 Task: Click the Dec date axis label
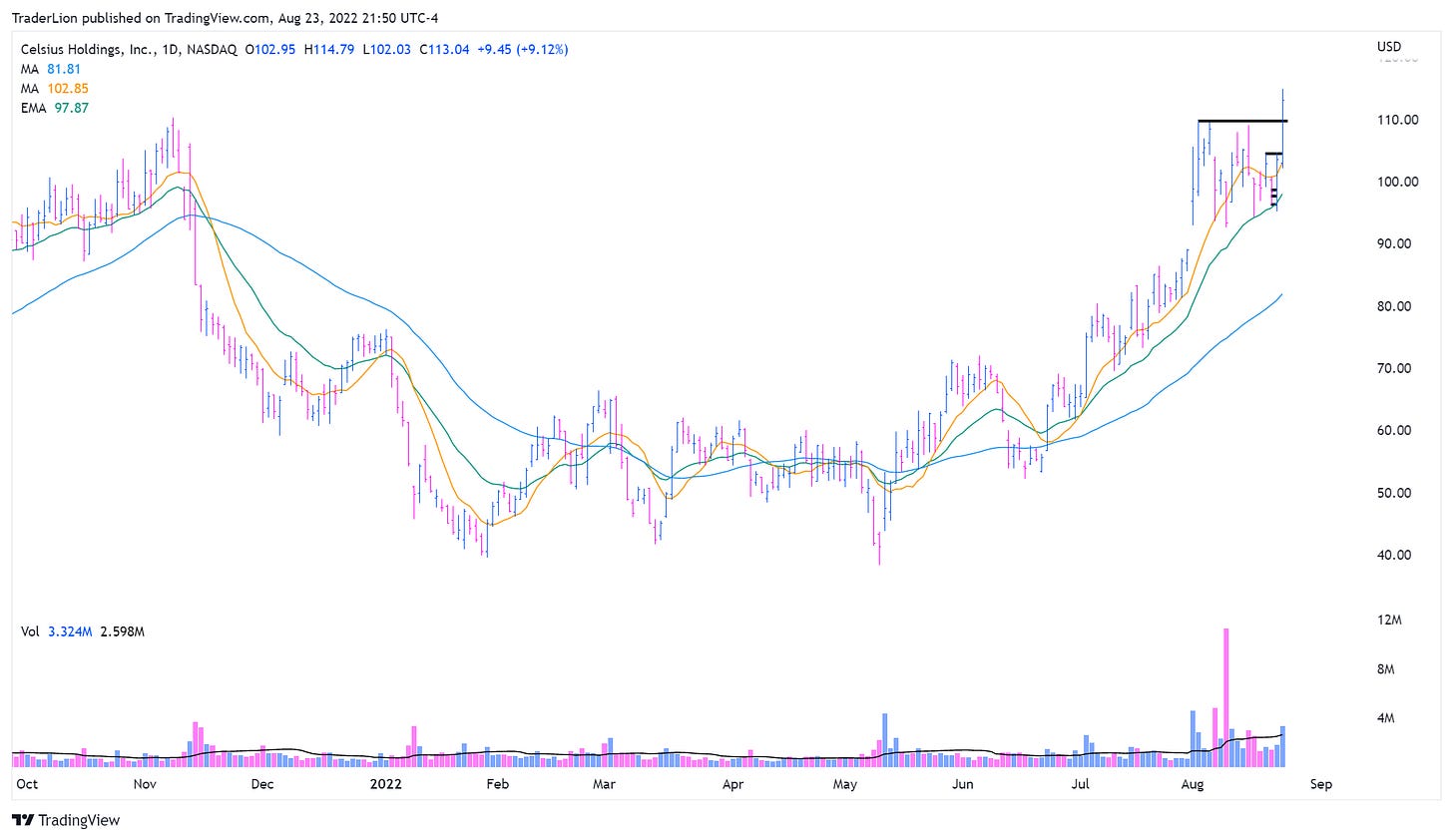click(261, 784)
